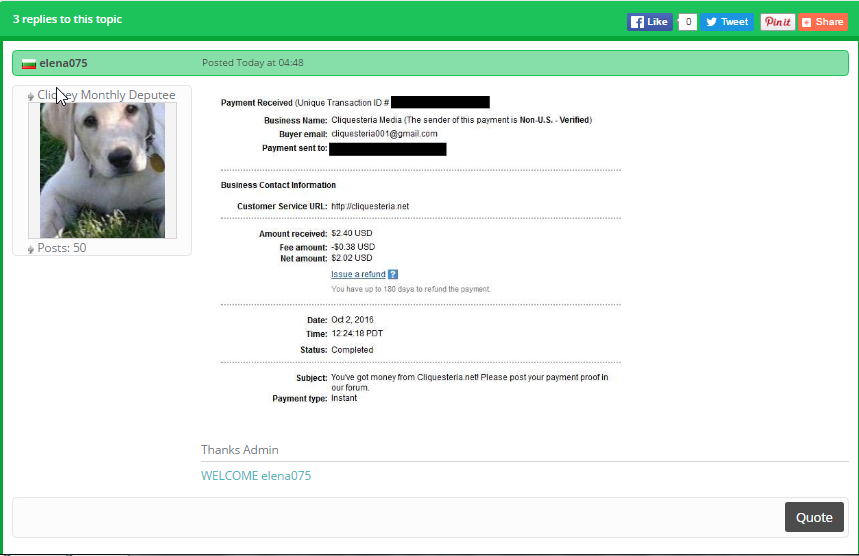Click the "You've got money" subject line text
859x556 pixels.
point(469,382)
